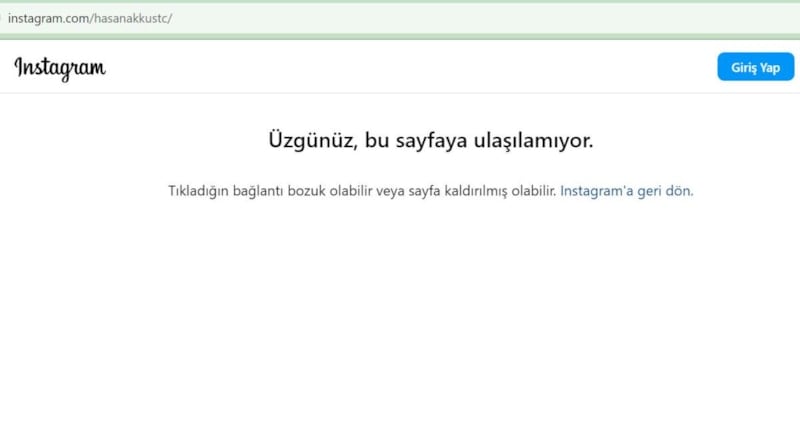Click the "hasanakkustc" path in the URL
The width and height of the screenshot is (800, 447).
tap(131, 19)
